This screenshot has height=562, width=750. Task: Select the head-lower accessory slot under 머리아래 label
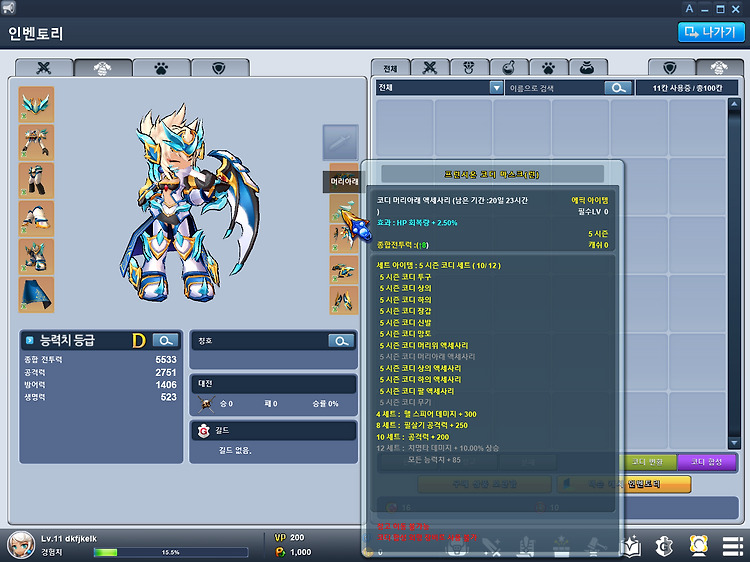pos(344,208)
